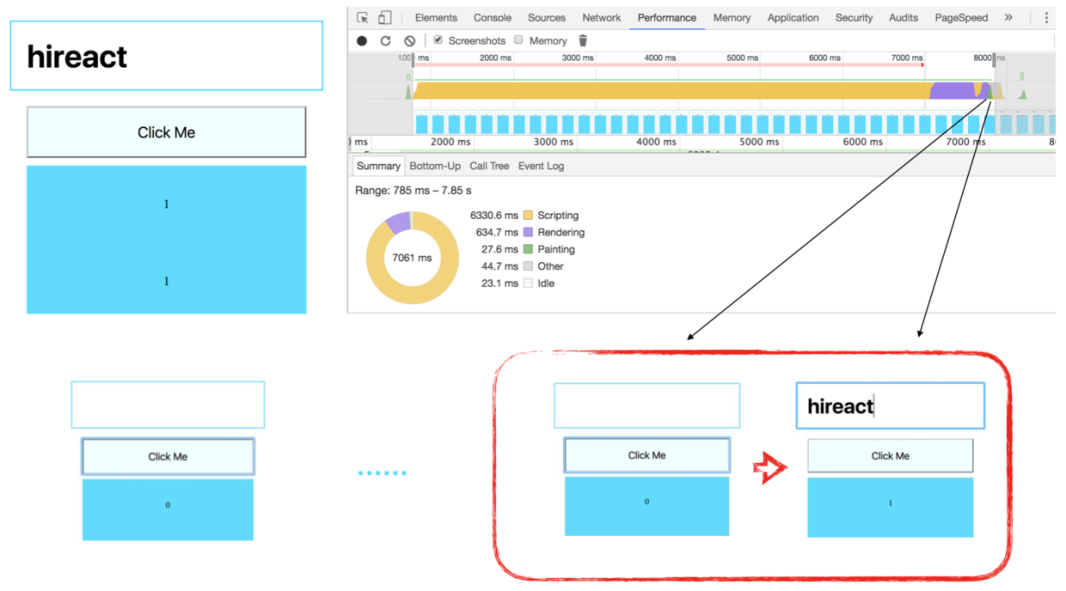Open the Network tab
Viewport: 1066px width, 591px height.
tap(601, 18)
